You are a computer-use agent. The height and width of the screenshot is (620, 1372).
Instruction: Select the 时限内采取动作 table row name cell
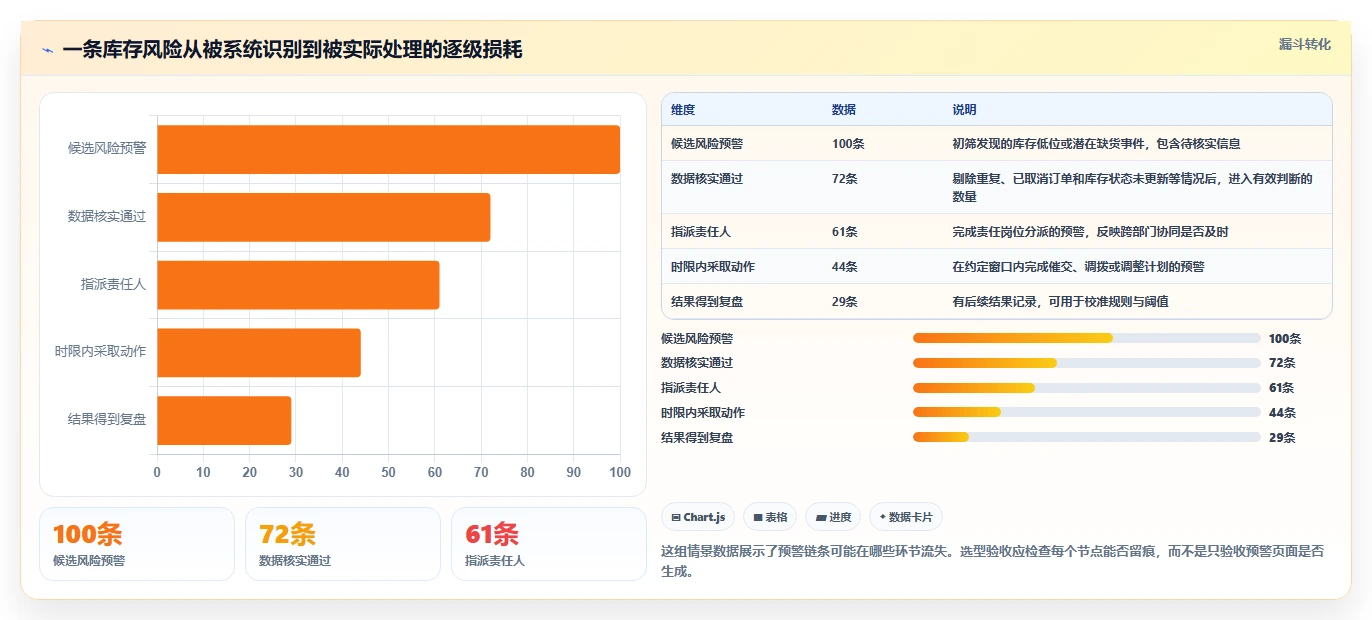(x=713, y=267)
